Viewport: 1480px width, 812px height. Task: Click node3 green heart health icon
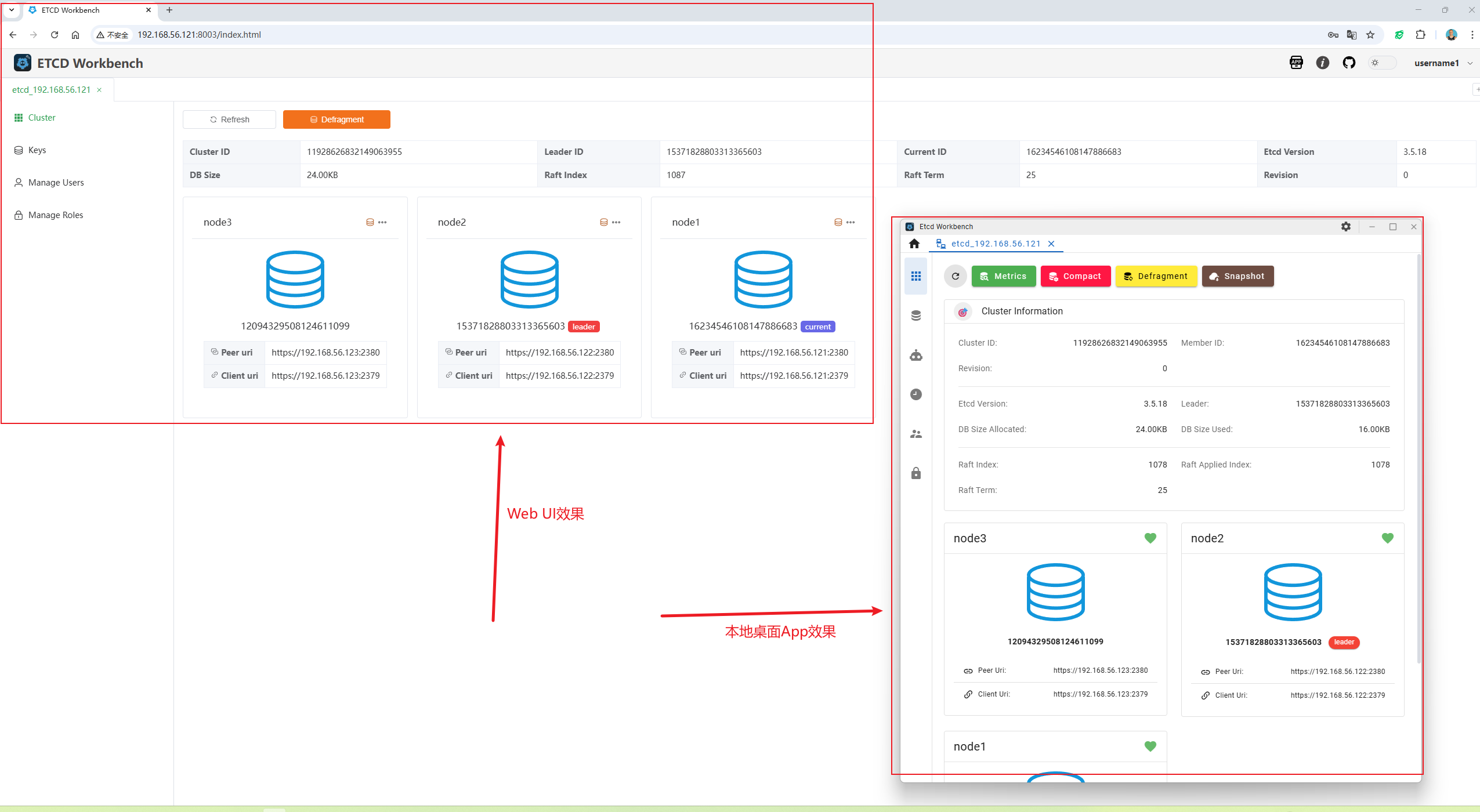pyautogui.click(x=1150, y=538)
